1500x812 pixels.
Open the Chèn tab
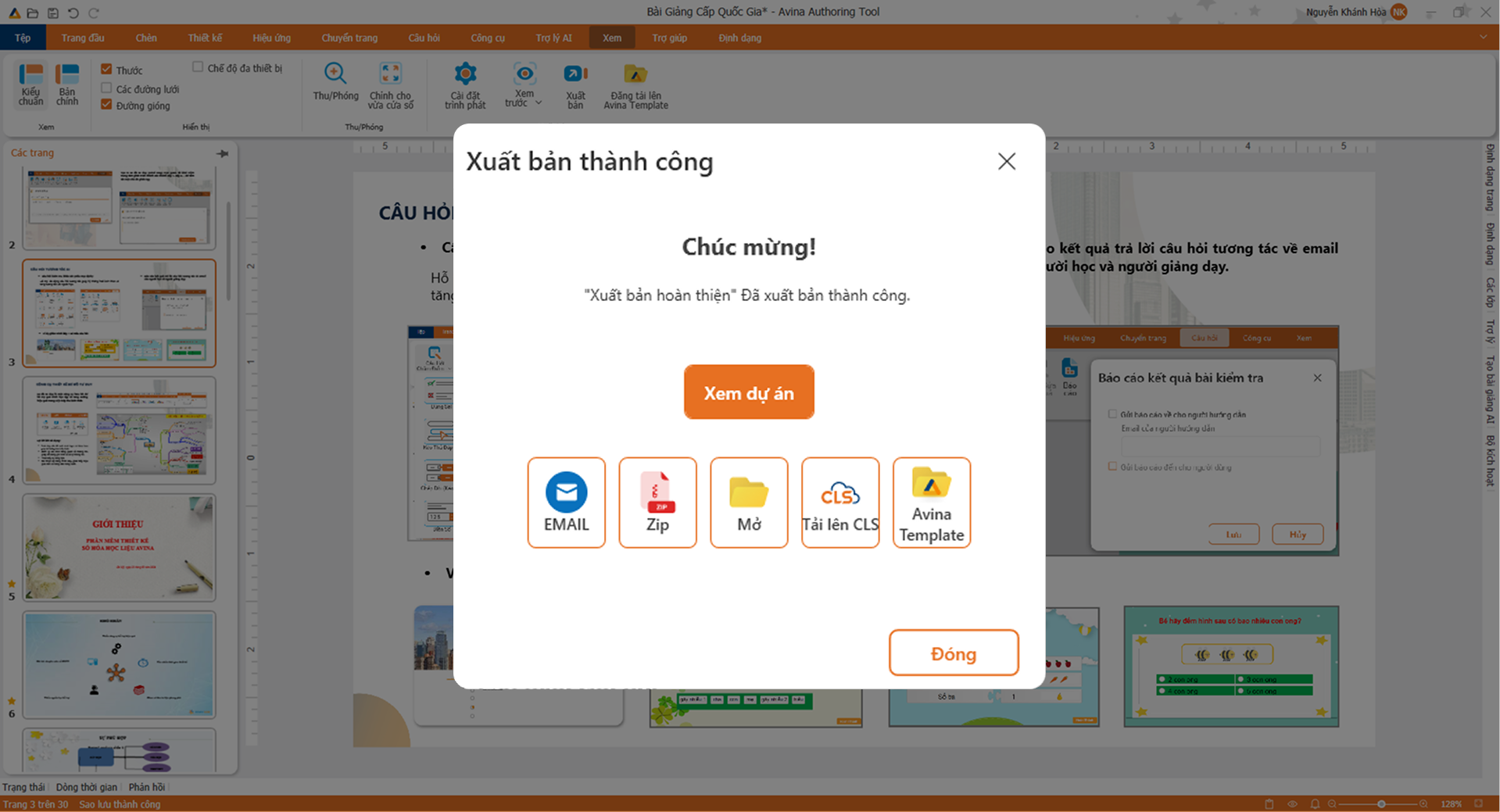click(146, 38)
